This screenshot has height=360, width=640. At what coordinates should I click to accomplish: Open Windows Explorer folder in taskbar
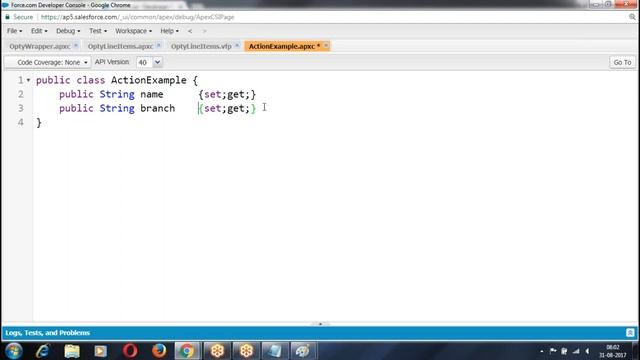72,351
